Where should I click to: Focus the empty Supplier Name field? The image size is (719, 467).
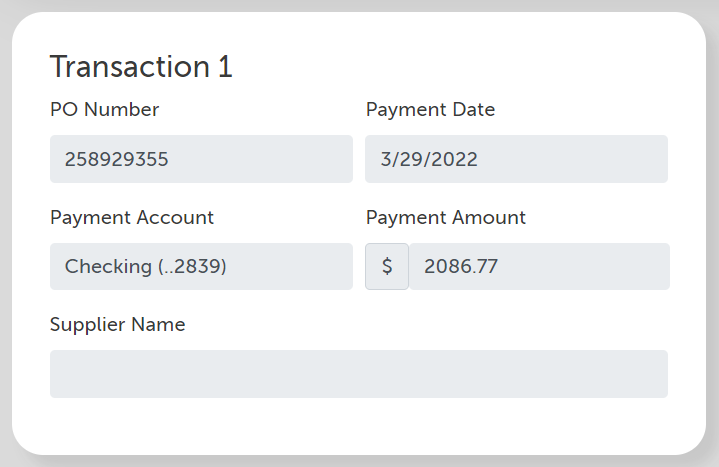pyautogui.click(x=359, y=374)
